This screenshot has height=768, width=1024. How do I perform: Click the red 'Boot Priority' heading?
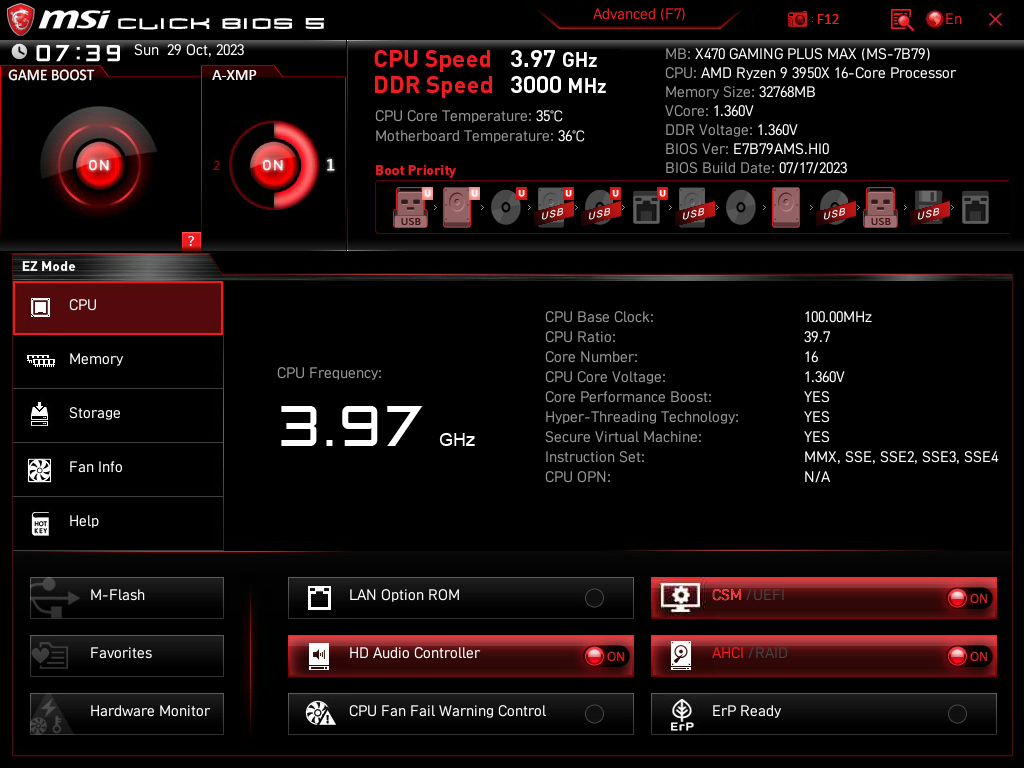pos(415,170)
